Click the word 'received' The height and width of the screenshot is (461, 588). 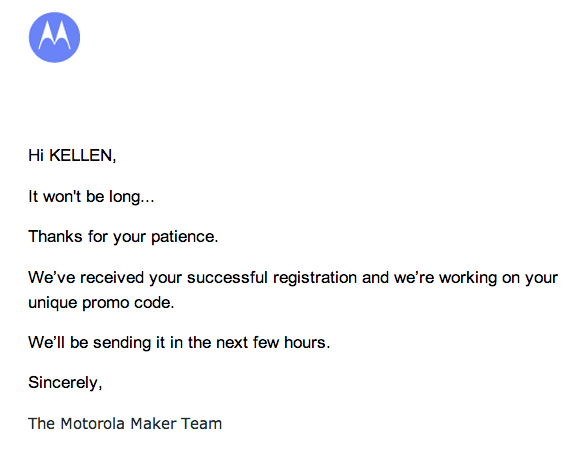tap(112, 278)
